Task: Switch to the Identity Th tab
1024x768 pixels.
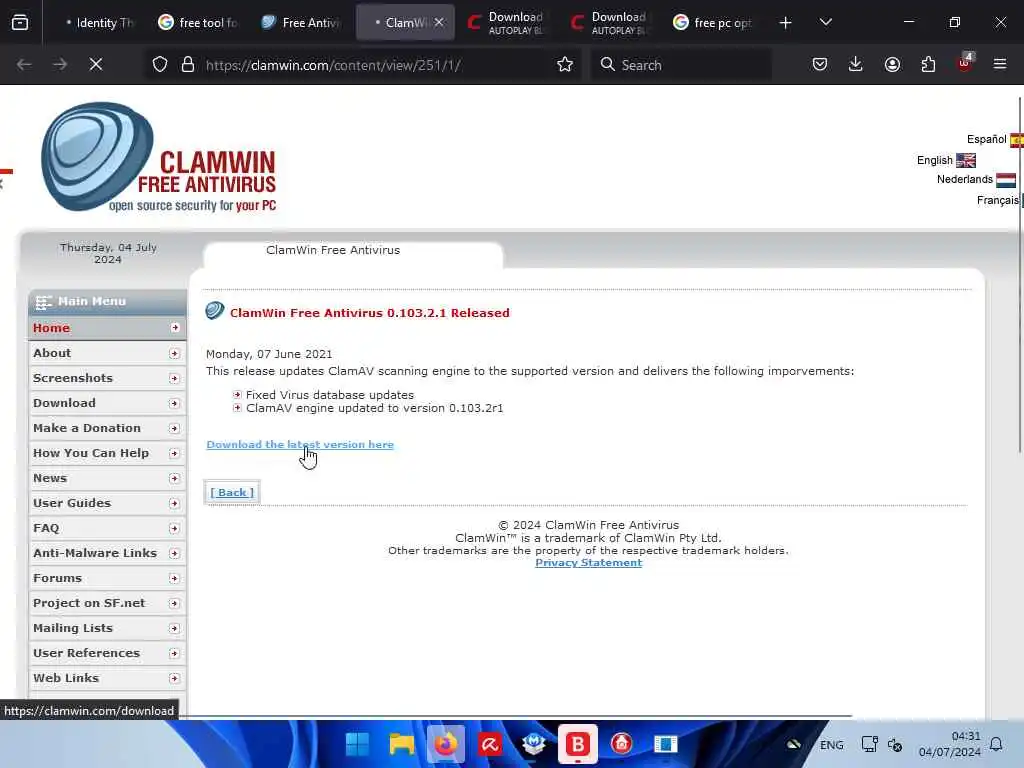Action: pyautogui.click(x=99, y=23)
